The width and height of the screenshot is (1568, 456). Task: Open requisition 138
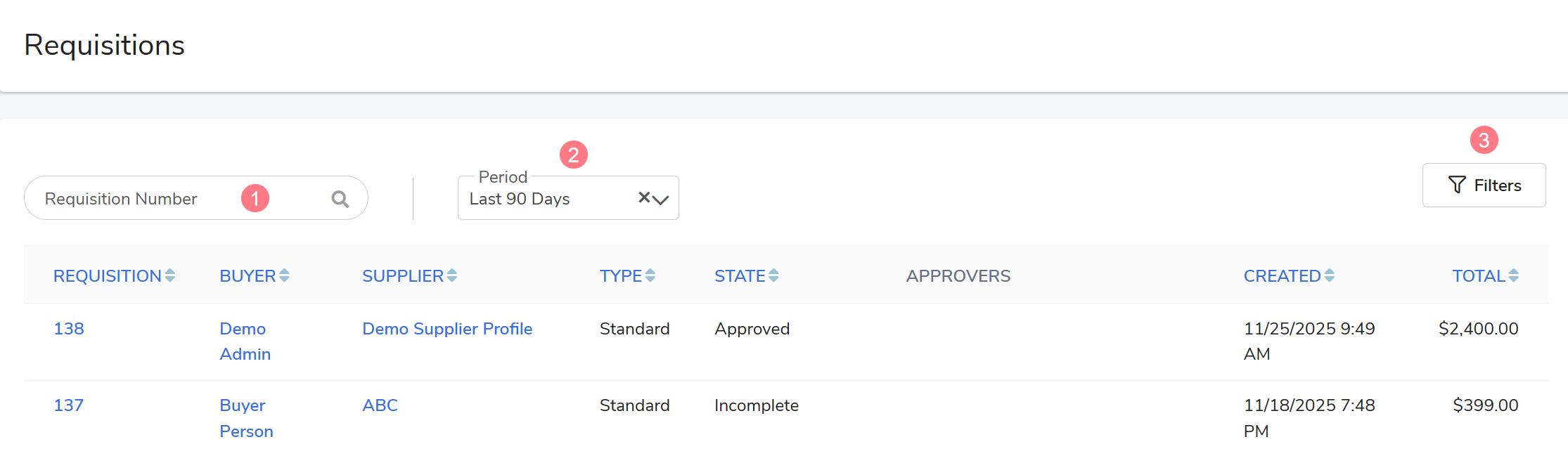click(x=69, y=329)
